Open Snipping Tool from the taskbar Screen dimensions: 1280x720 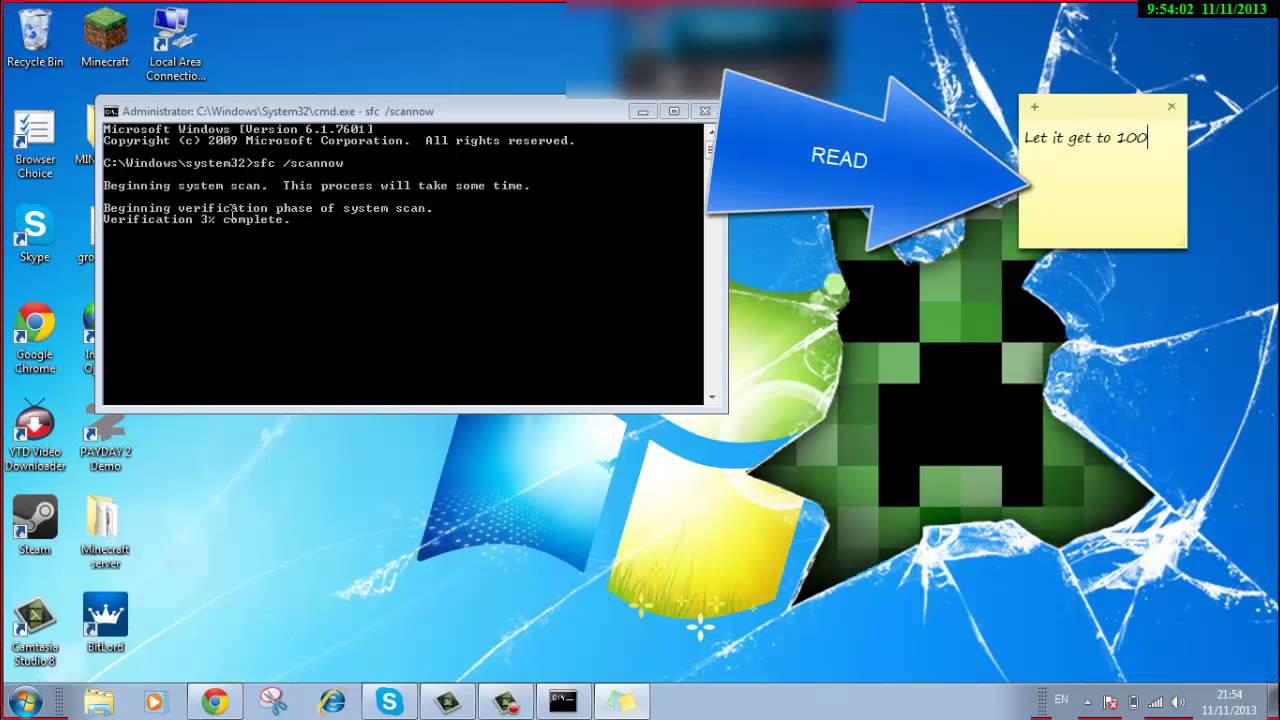(x=273, y=702)
